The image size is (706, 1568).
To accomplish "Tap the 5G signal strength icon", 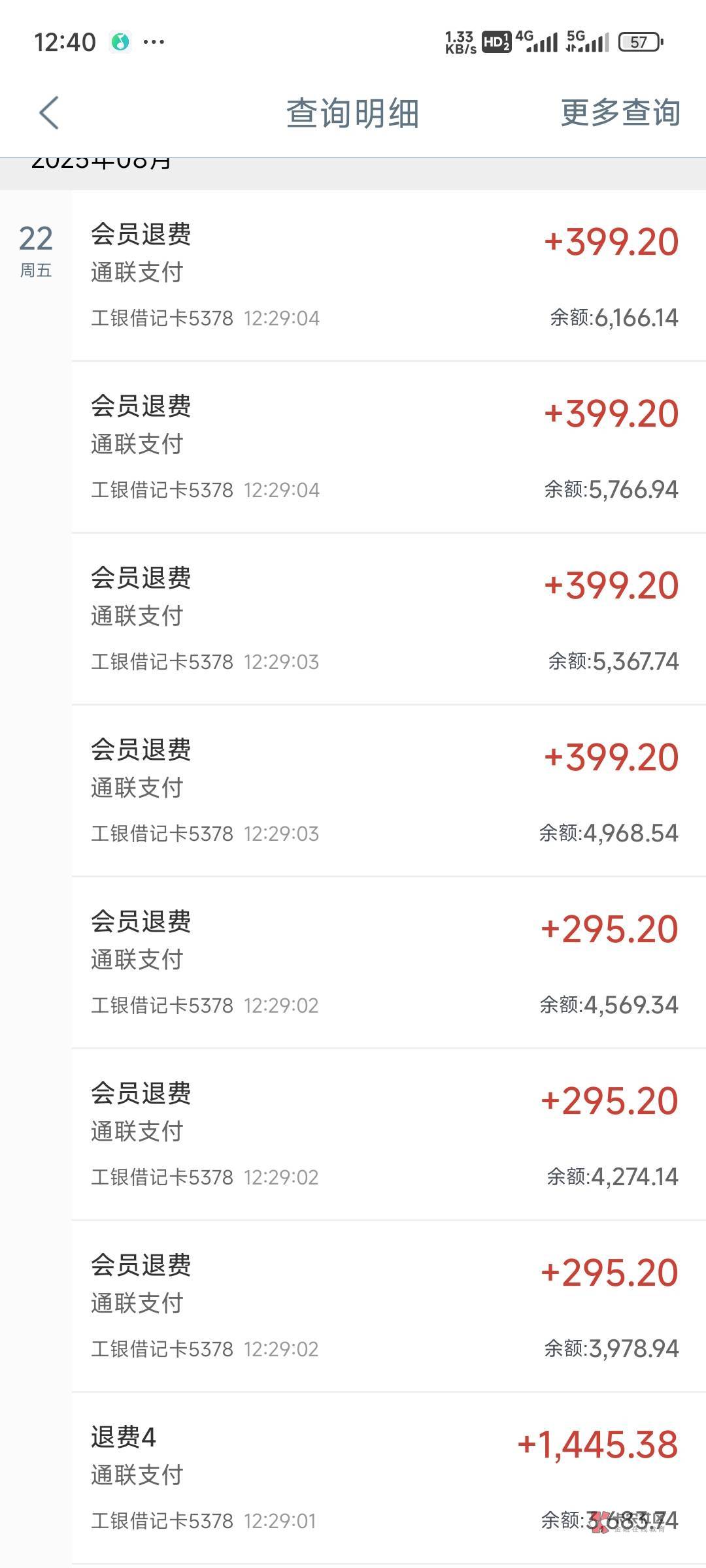I will 587,41.
